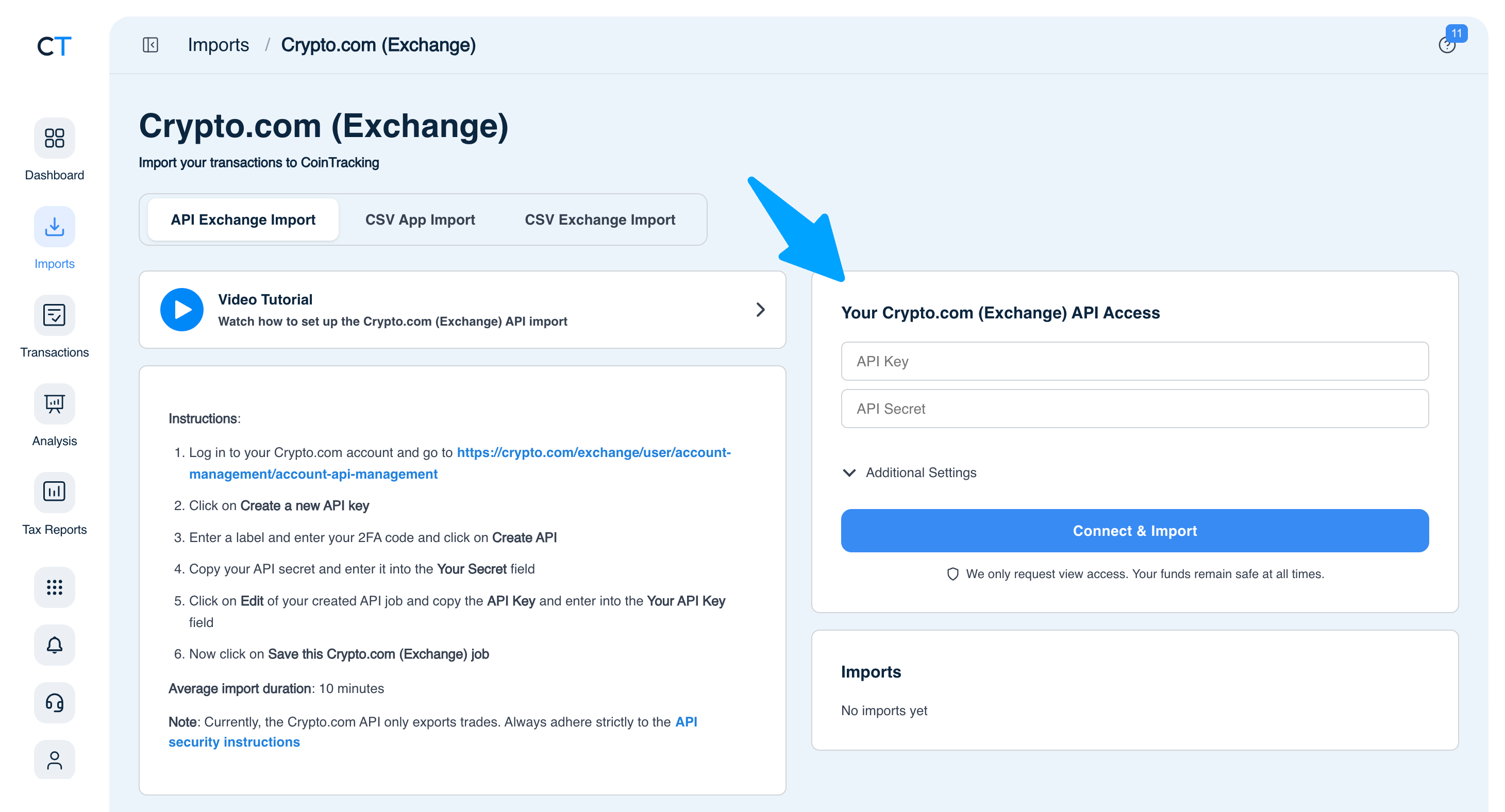Expand Additional Settings
Screen dimensions: 1505x812
point(909,472)
